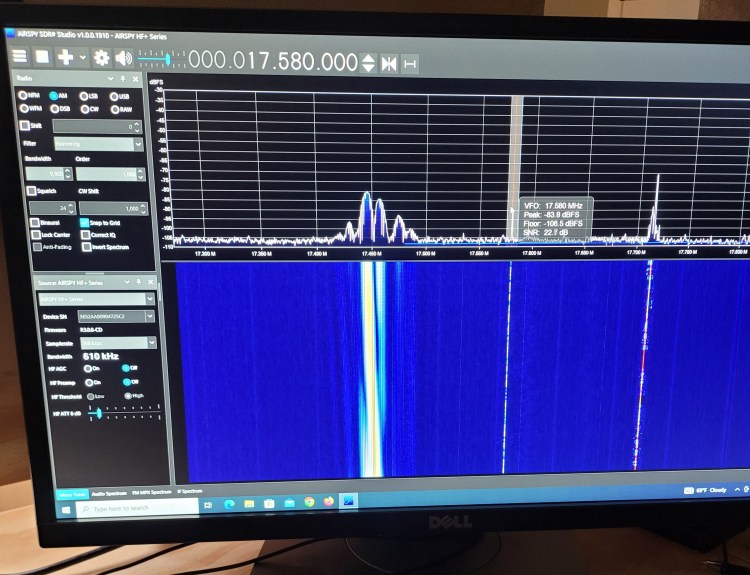This screenshot has height=575, width=750.
Task: Untick the Snap to Grid checkbox
Action: pos(84,222)
